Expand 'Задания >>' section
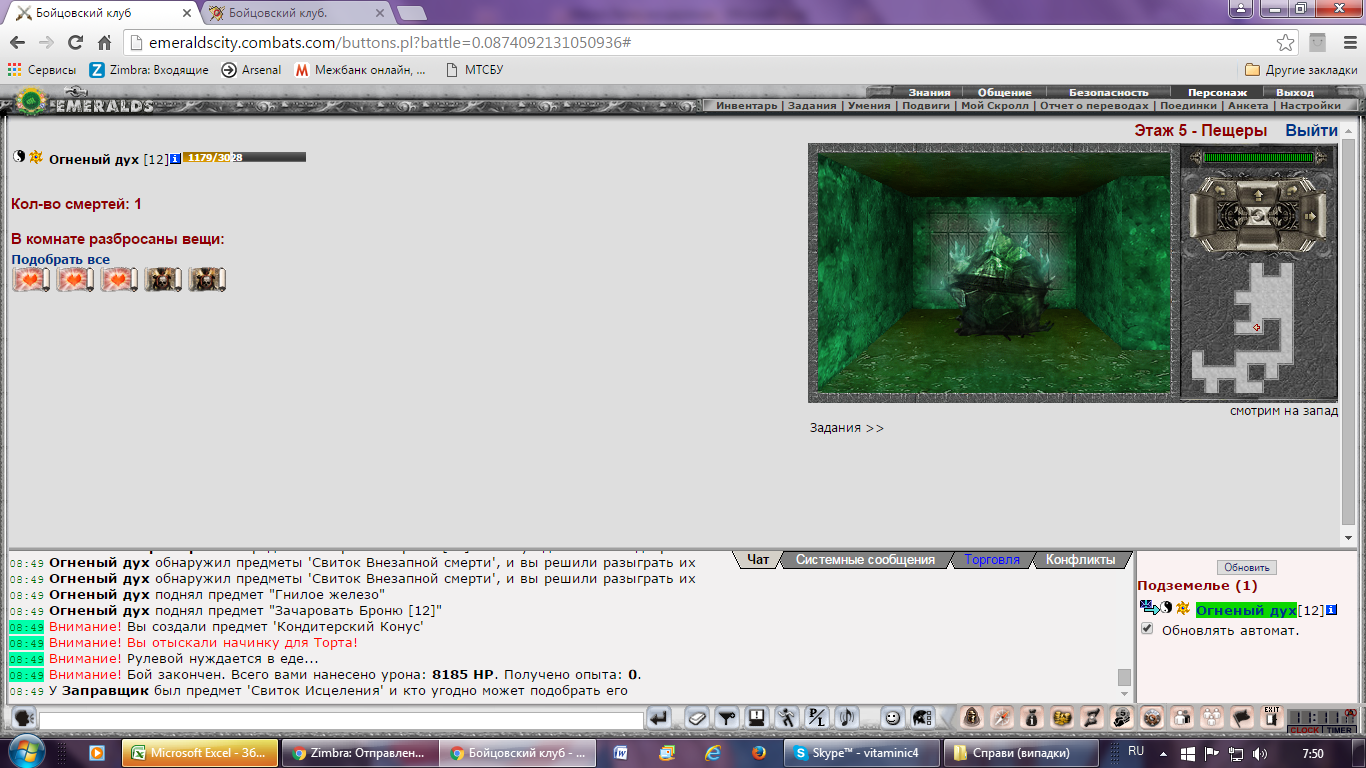Viewport: 1366px width, 768px height. click(846, 428)
